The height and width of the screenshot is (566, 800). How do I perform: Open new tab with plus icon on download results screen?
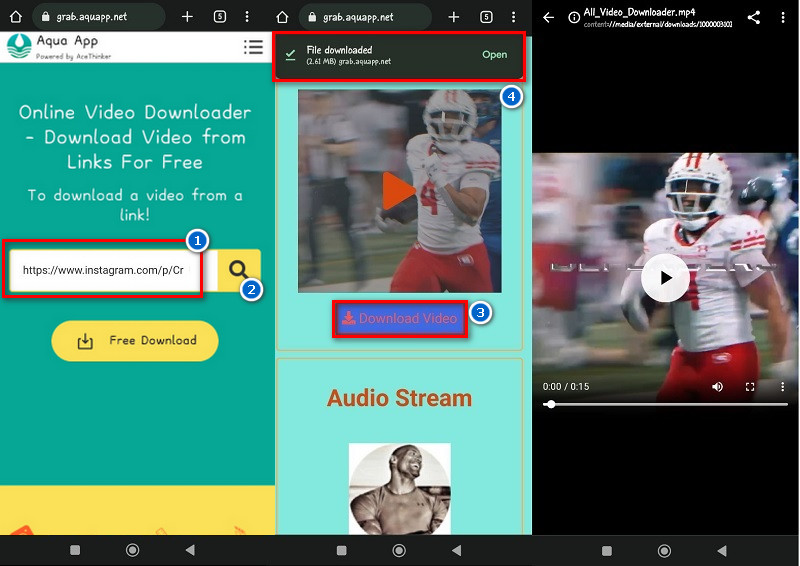point(454,17)
